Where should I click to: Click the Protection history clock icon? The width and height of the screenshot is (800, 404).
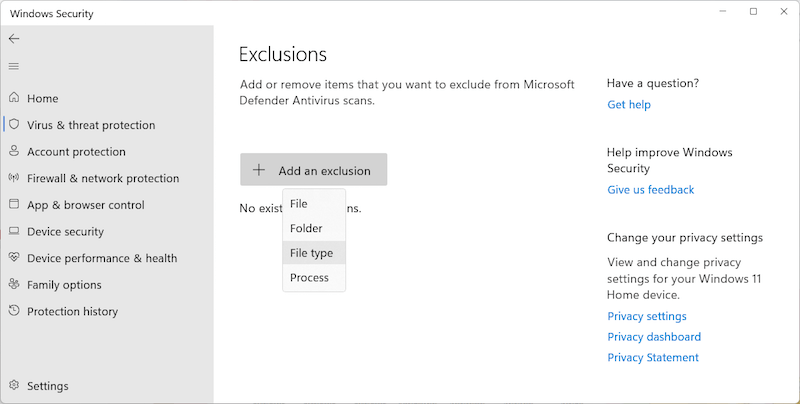pos(14,311)
